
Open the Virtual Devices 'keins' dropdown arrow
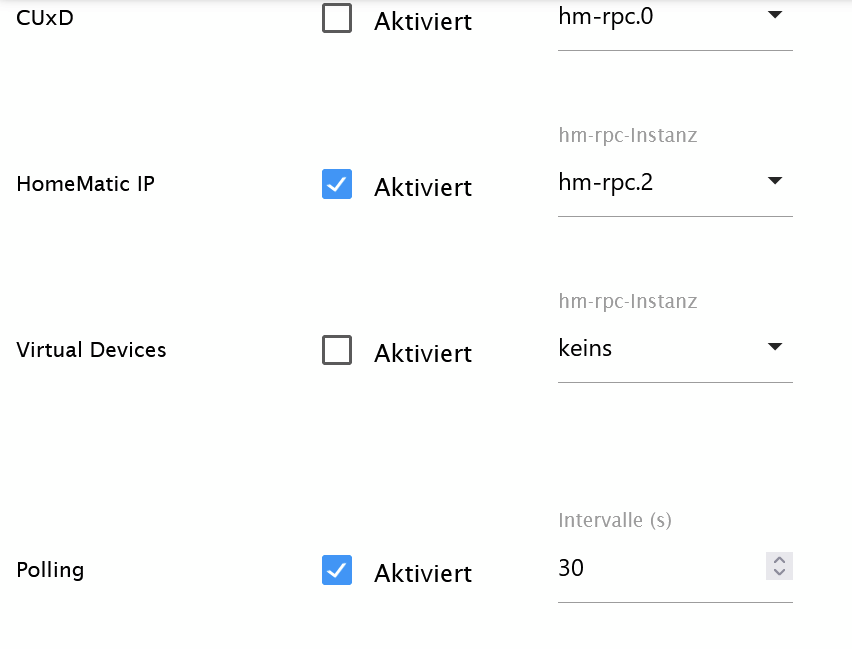click(x=774, y=347)
